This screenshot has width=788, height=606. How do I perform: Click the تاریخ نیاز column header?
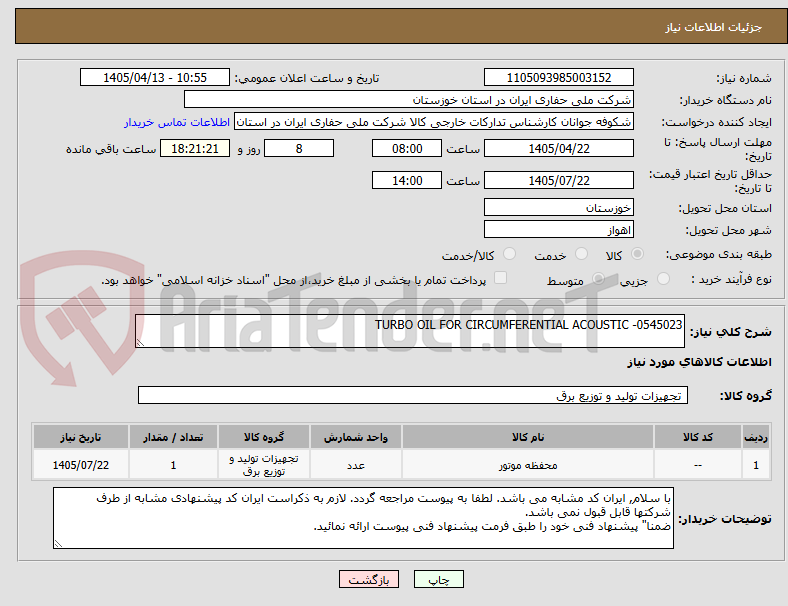tap(80, 437)
